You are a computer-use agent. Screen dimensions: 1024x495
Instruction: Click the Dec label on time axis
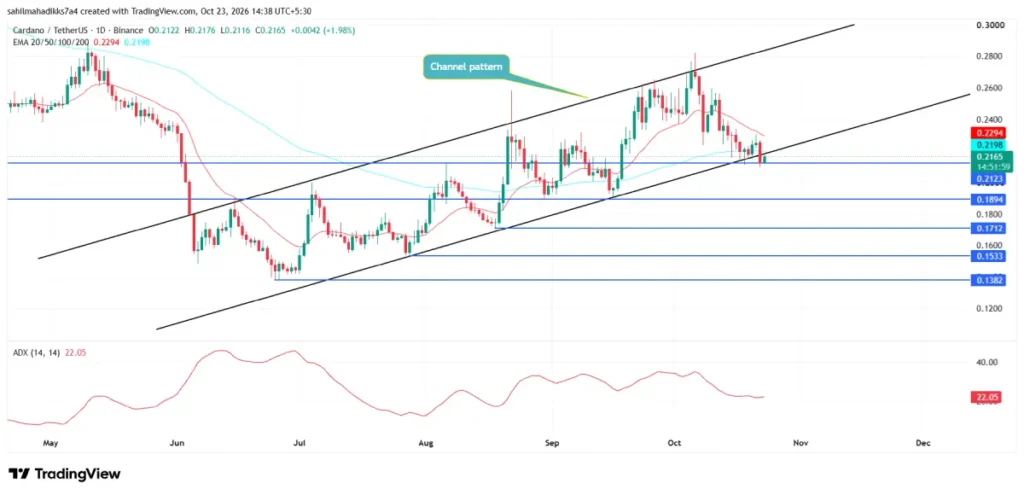click(923, 443)
